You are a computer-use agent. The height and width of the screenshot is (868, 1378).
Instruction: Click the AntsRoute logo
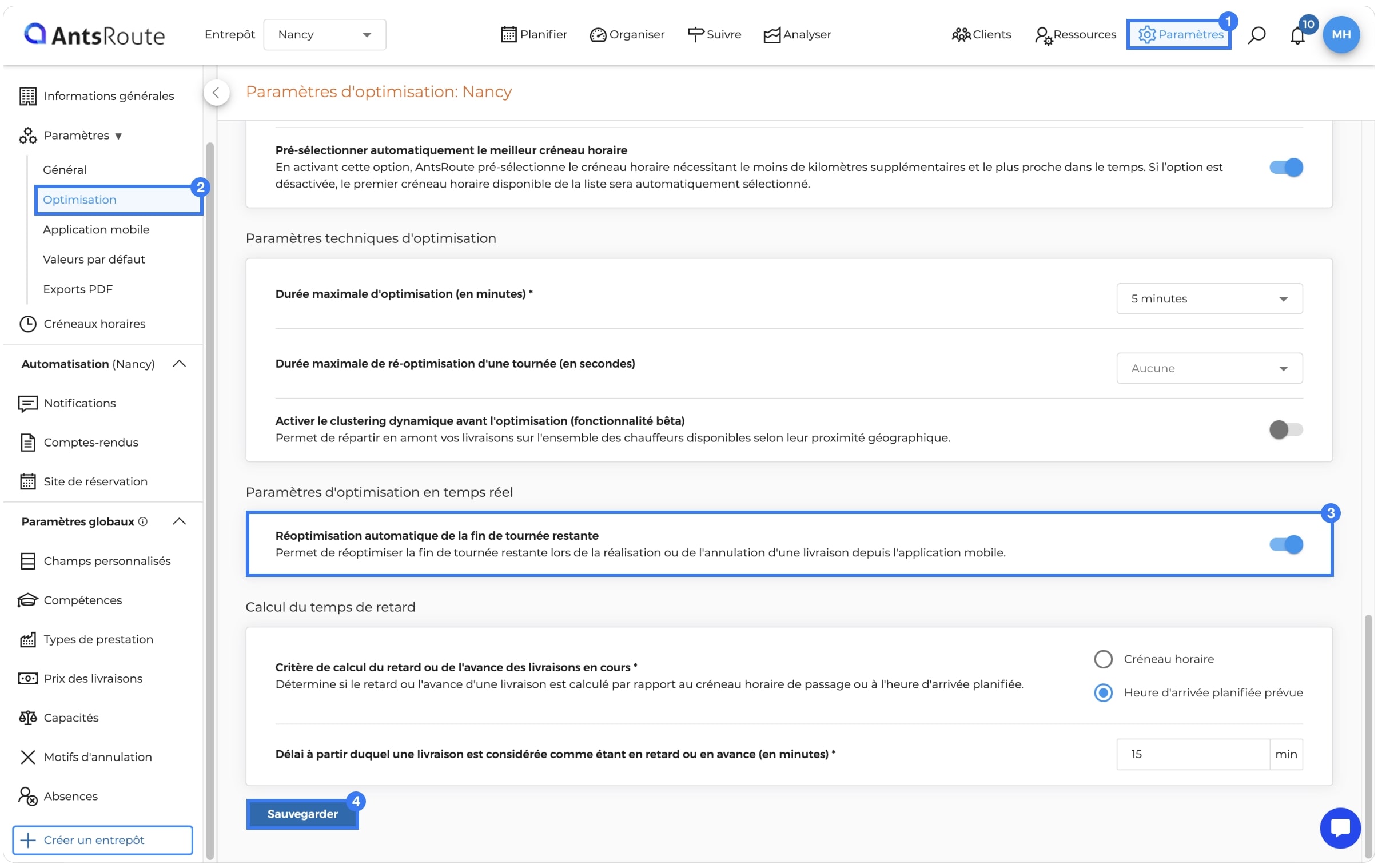pyautogui.click(x=94, y=35)
